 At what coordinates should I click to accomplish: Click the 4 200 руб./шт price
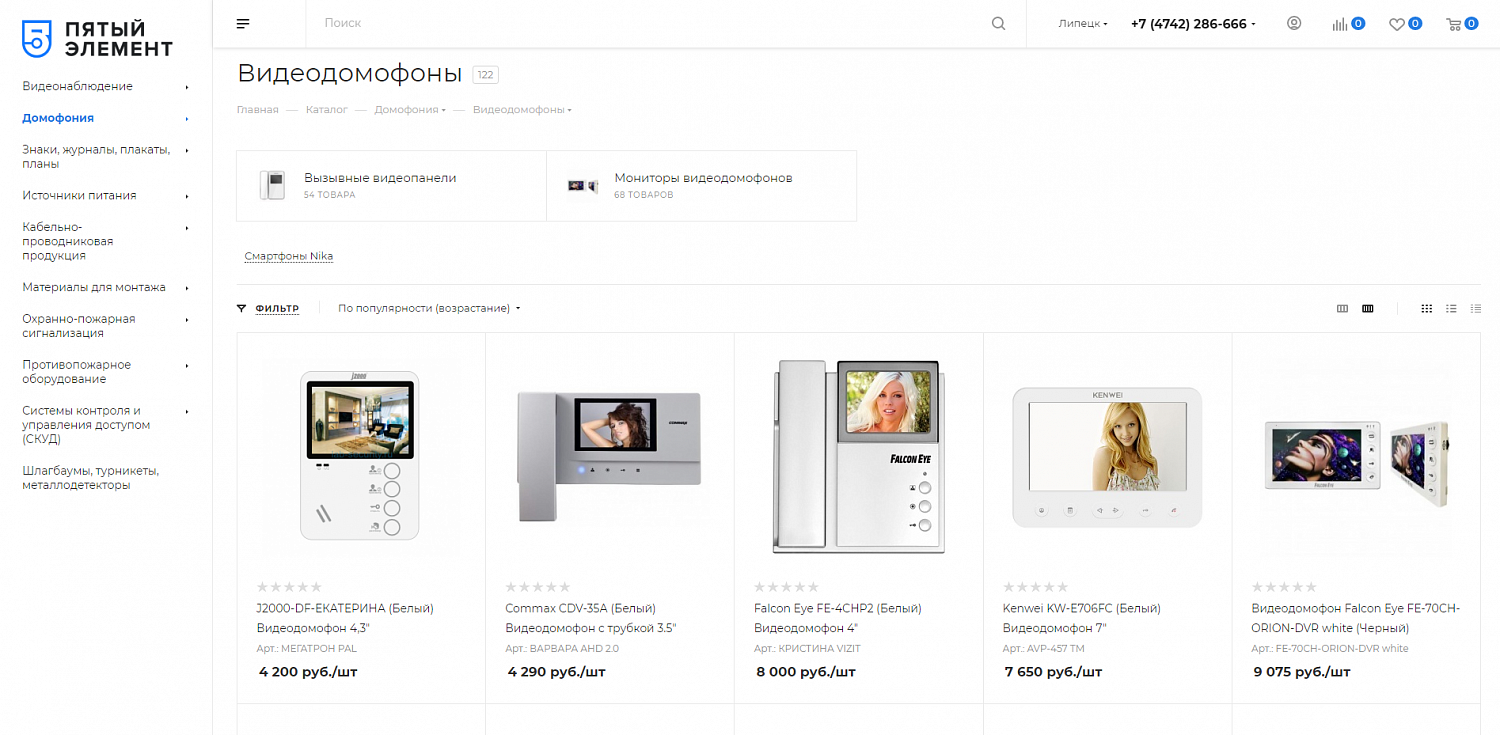click(x=308, y=672)
